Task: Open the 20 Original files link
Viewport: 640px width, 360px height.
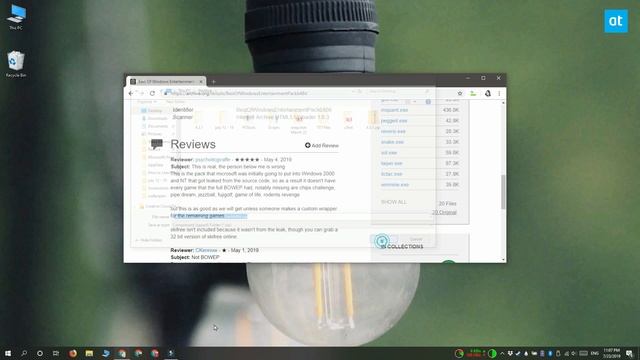Action: 444,212
